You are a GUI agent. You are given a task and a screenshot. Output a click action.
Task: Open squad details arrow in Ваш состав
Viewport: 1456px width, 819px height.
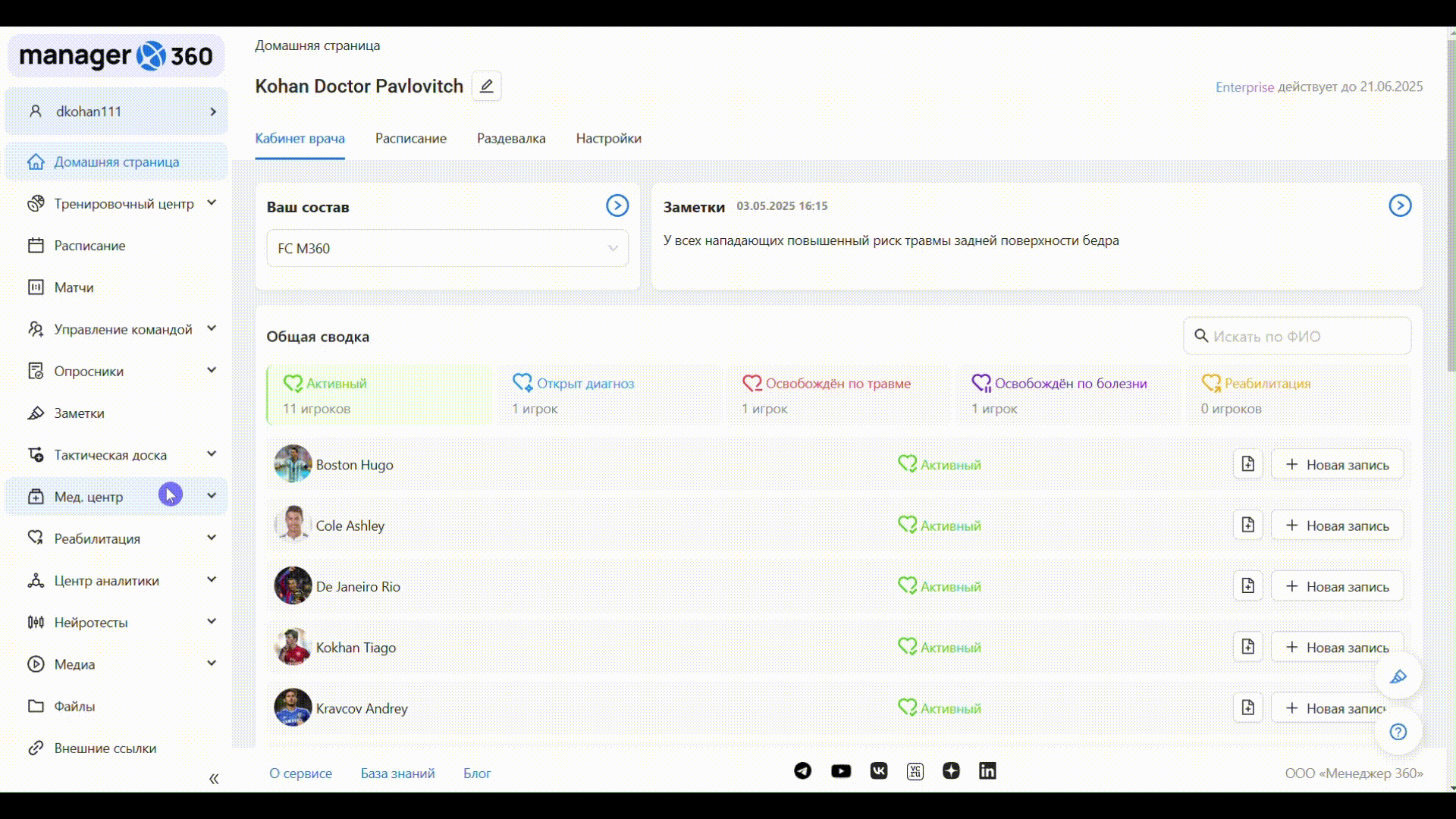click(617, 206)
